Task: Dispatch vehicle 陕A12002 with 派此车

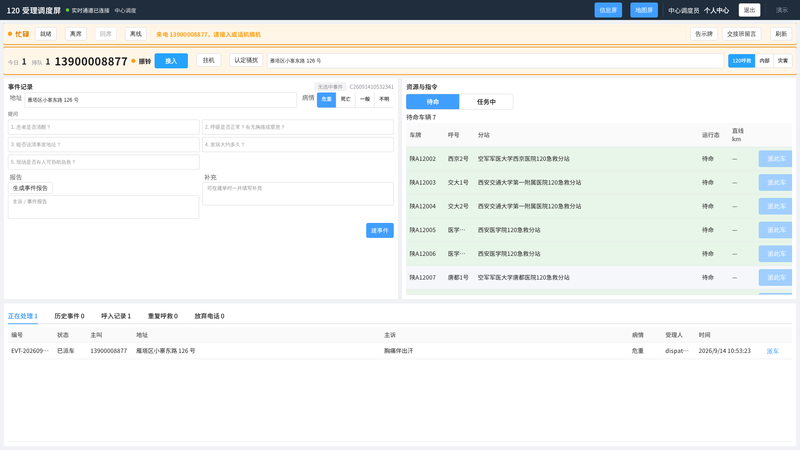Action: (776, 159)
